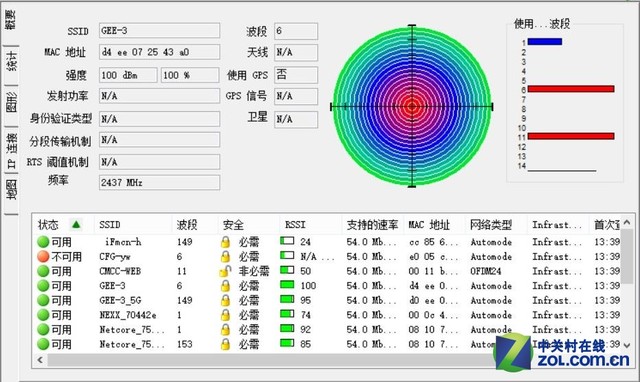
Task: Click the MAC 地址 field d4 ee 07 25 43 a0
Action: tap(159, 52)
